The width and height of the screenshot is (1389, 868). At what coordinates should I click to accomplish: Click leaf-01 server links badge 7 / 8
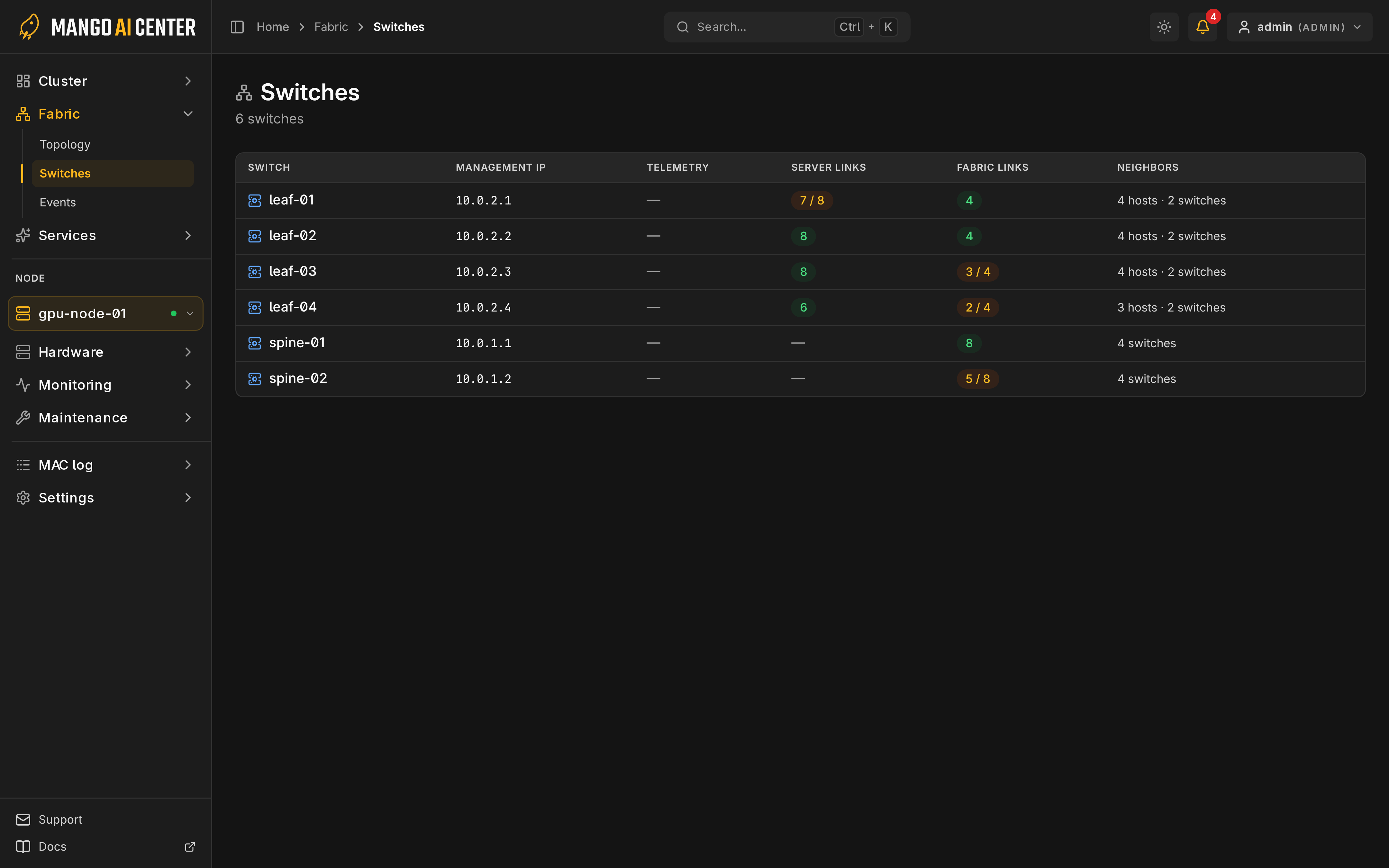click(812, 200)
